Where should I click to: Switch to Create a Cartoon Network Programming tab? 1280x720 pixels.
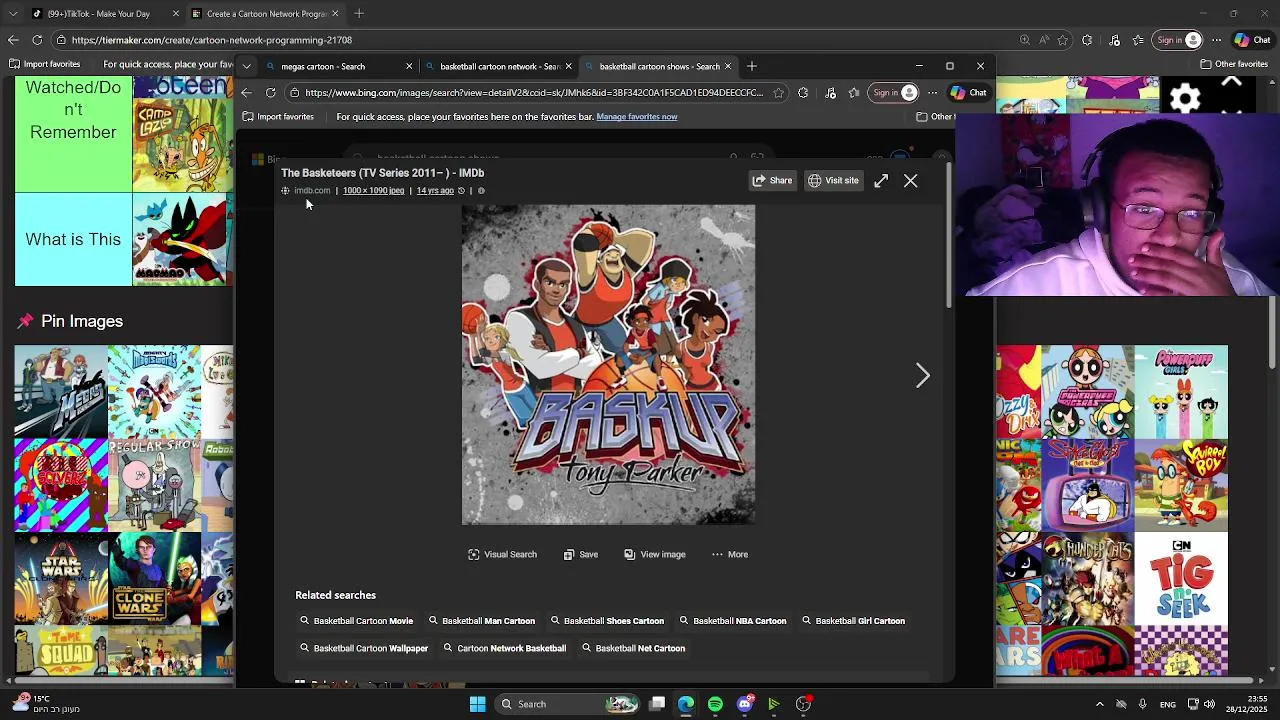click(x=265, y=14)
